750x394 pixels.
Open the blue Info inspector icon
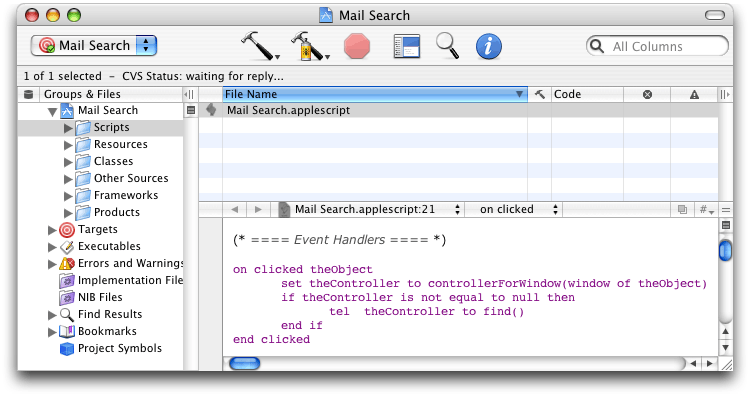pyautogui.click(x=488, y=46)
